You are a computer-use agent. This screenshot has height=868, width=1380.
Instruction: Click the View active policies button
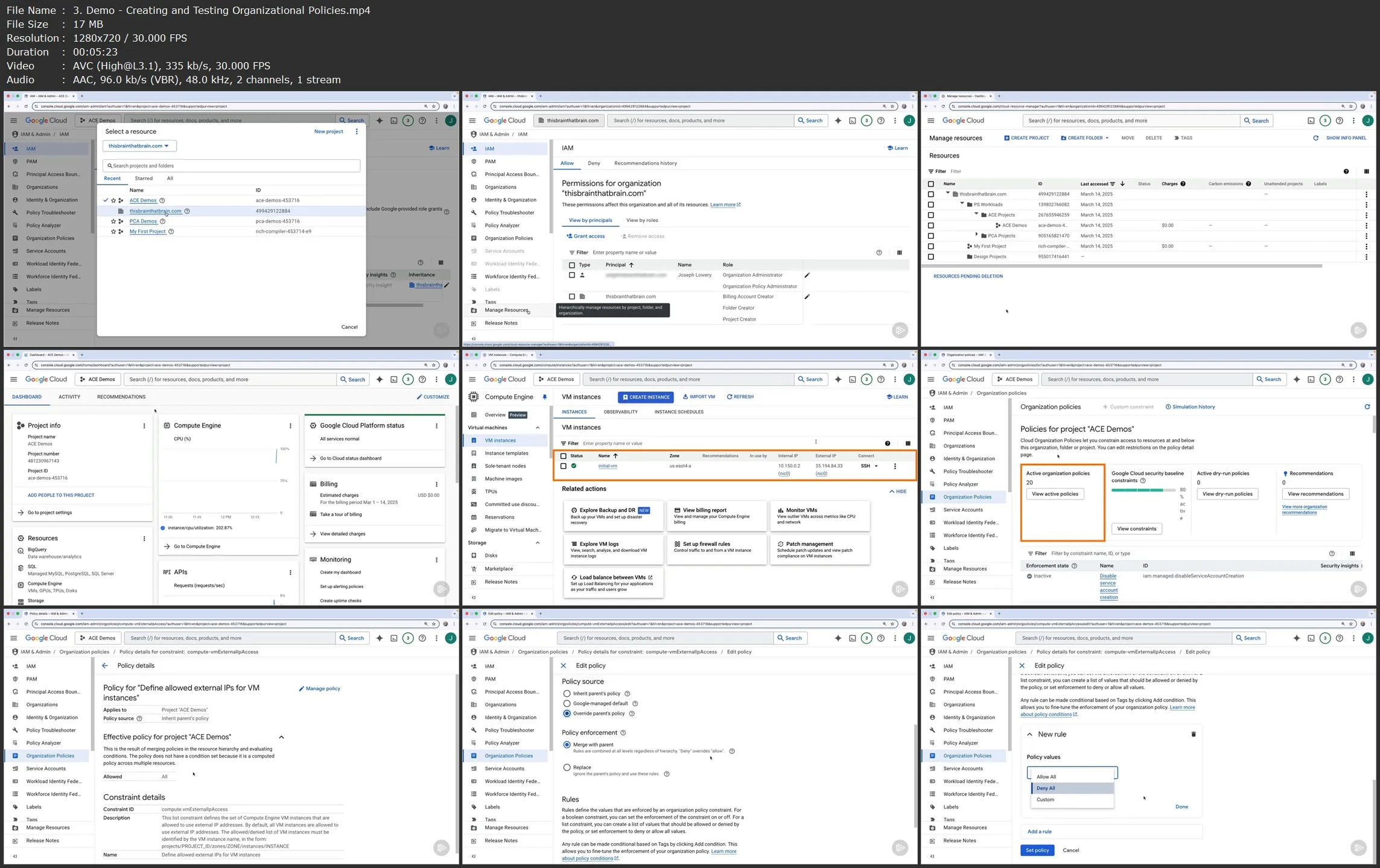coord(1055,494)
